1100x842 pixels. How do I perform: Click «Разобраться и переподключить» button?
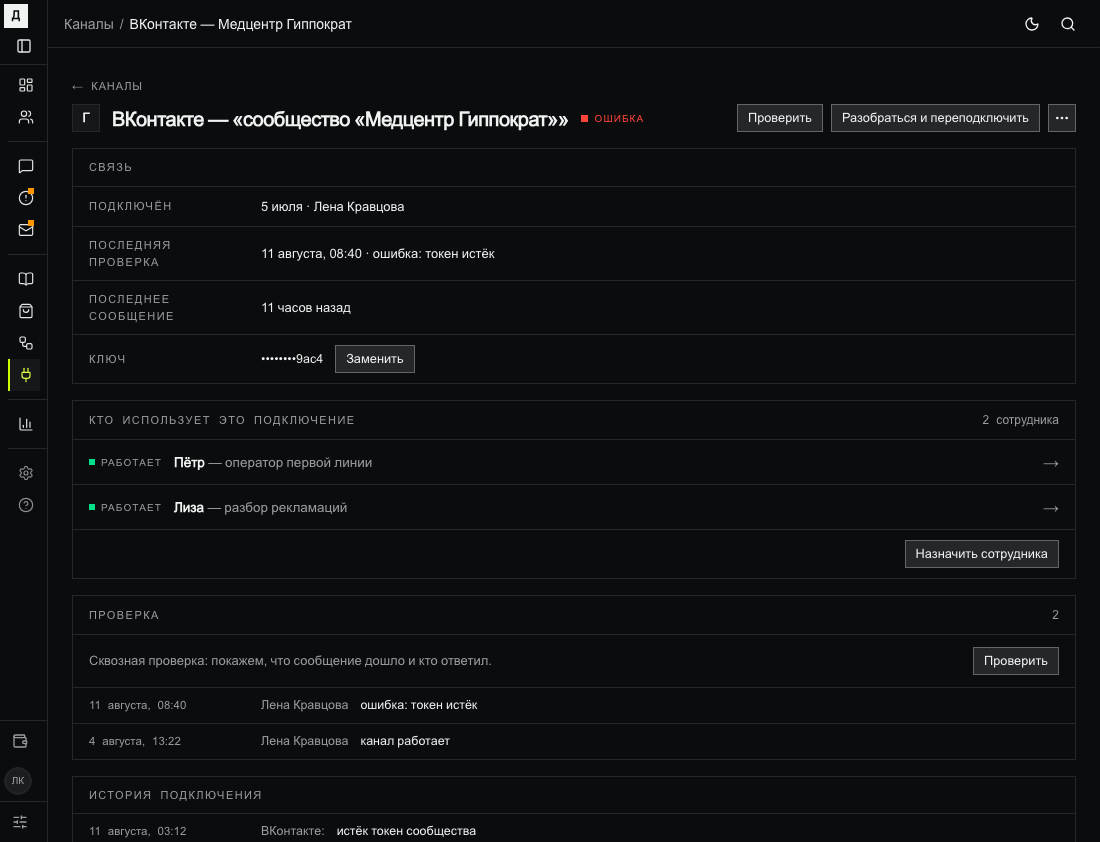coord(935,118)
